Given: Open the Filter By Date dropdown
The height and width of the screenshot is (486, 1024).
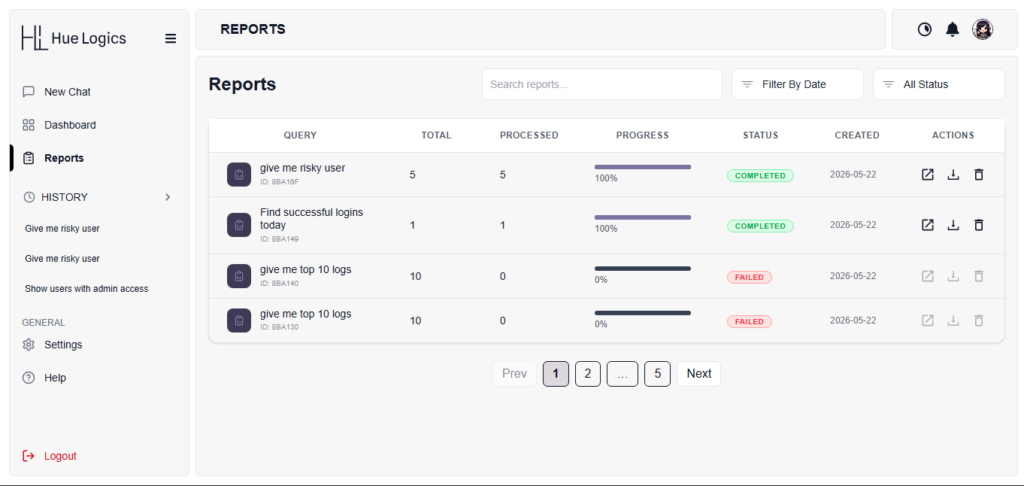Looking at the screenshot, I should coord(797,84).
